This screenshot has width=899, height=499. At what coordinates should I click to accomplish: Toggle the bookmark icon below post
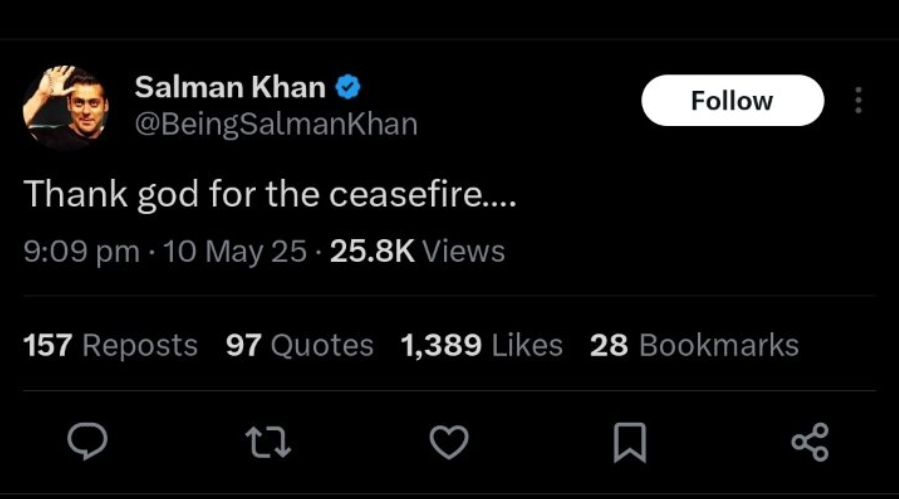pyautogui.click(x=630, y=442)
